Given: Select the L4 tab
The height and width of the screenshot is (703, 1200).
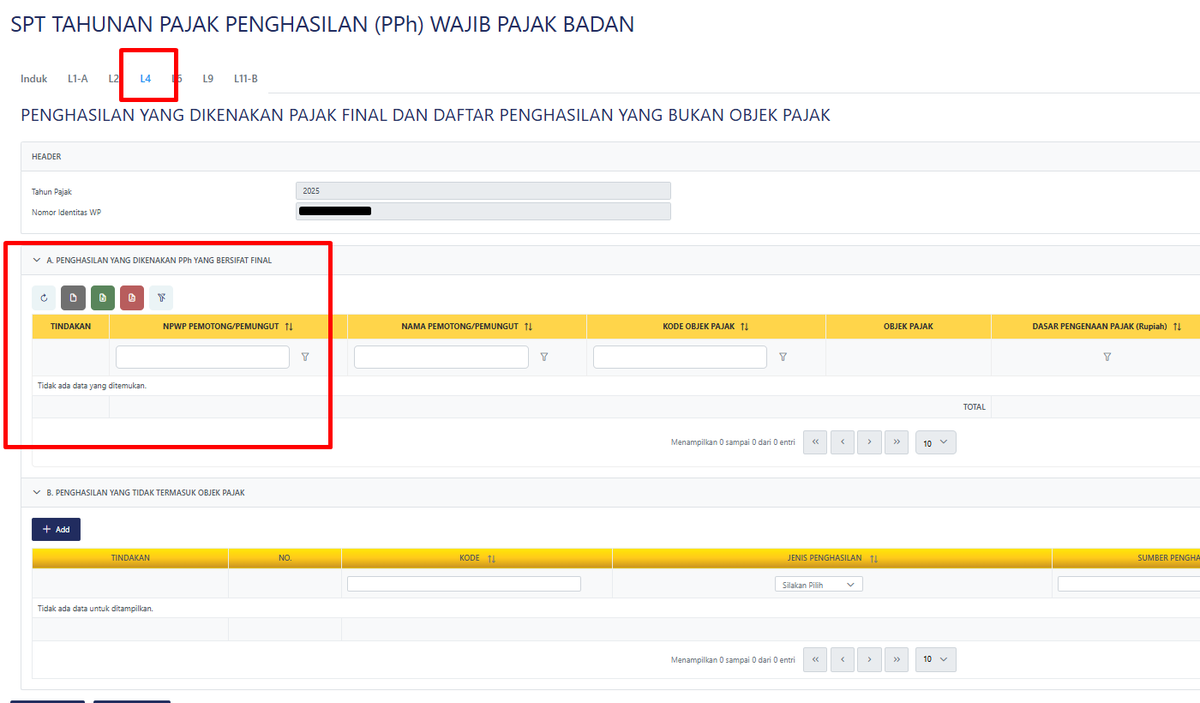Looking at the screenshot, I should (x=146, y=78).
